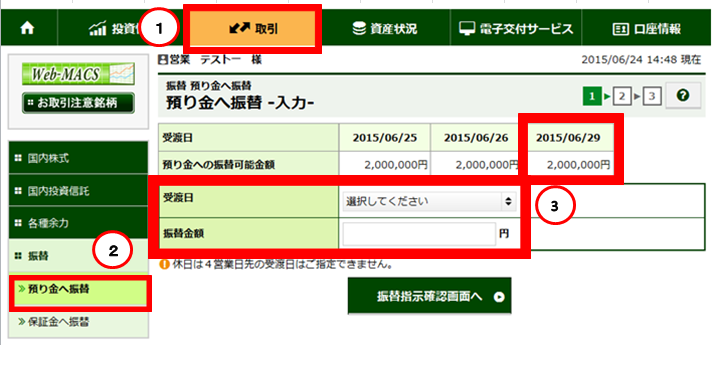Expand 国内株式 in sidebar
719x383 pixels.
78,158
